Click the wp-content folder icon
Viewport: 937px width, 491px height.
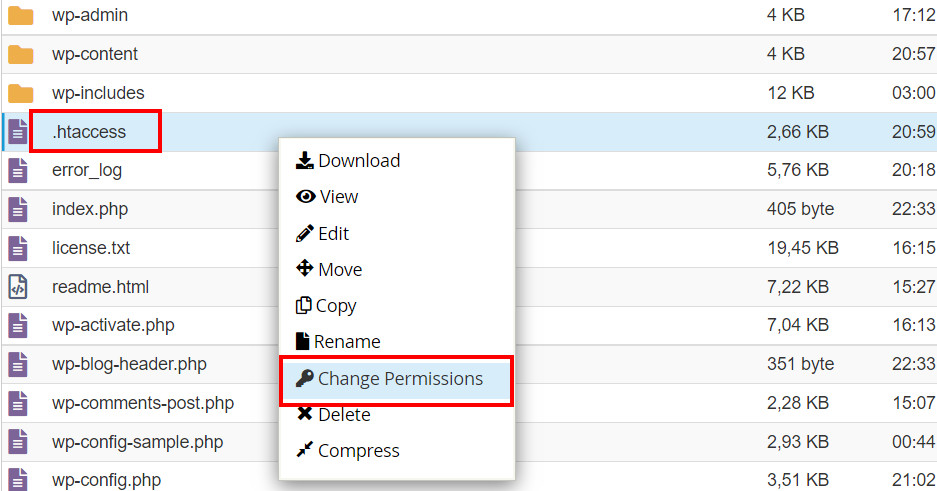point(20,54)
